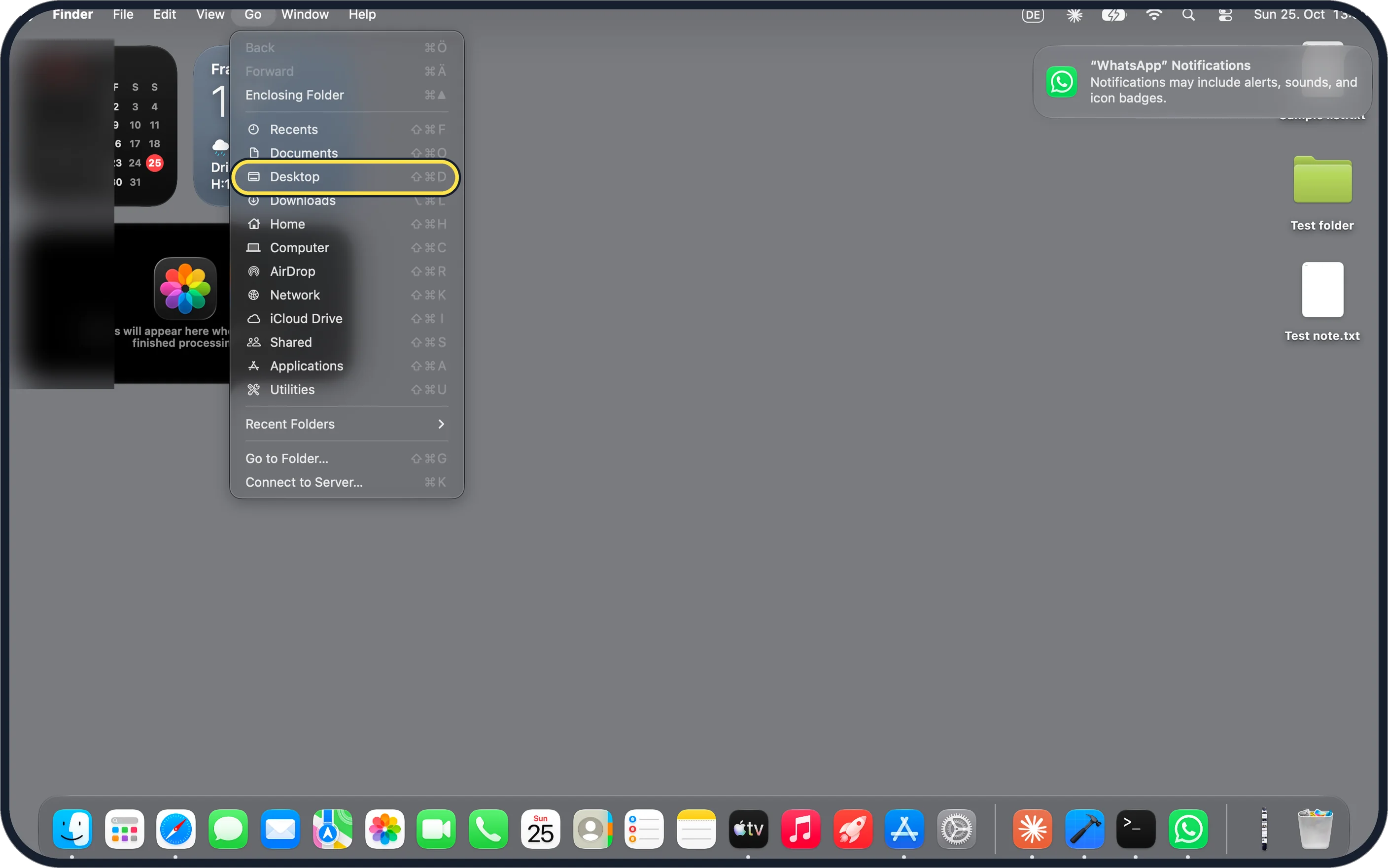The image size is (1388, 868).
Task: Open Terminal in the Dock
Action: click(1136, 829)
